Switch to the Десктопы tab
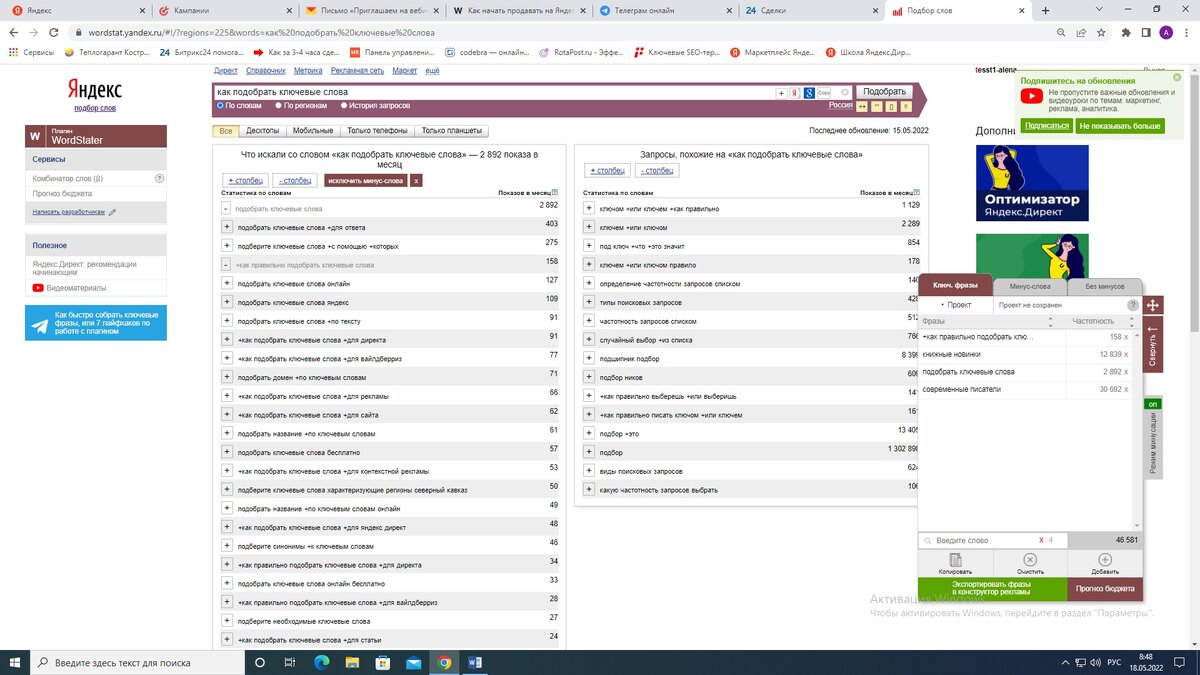This screenshot has height=675, width=1200. point(263,131)
